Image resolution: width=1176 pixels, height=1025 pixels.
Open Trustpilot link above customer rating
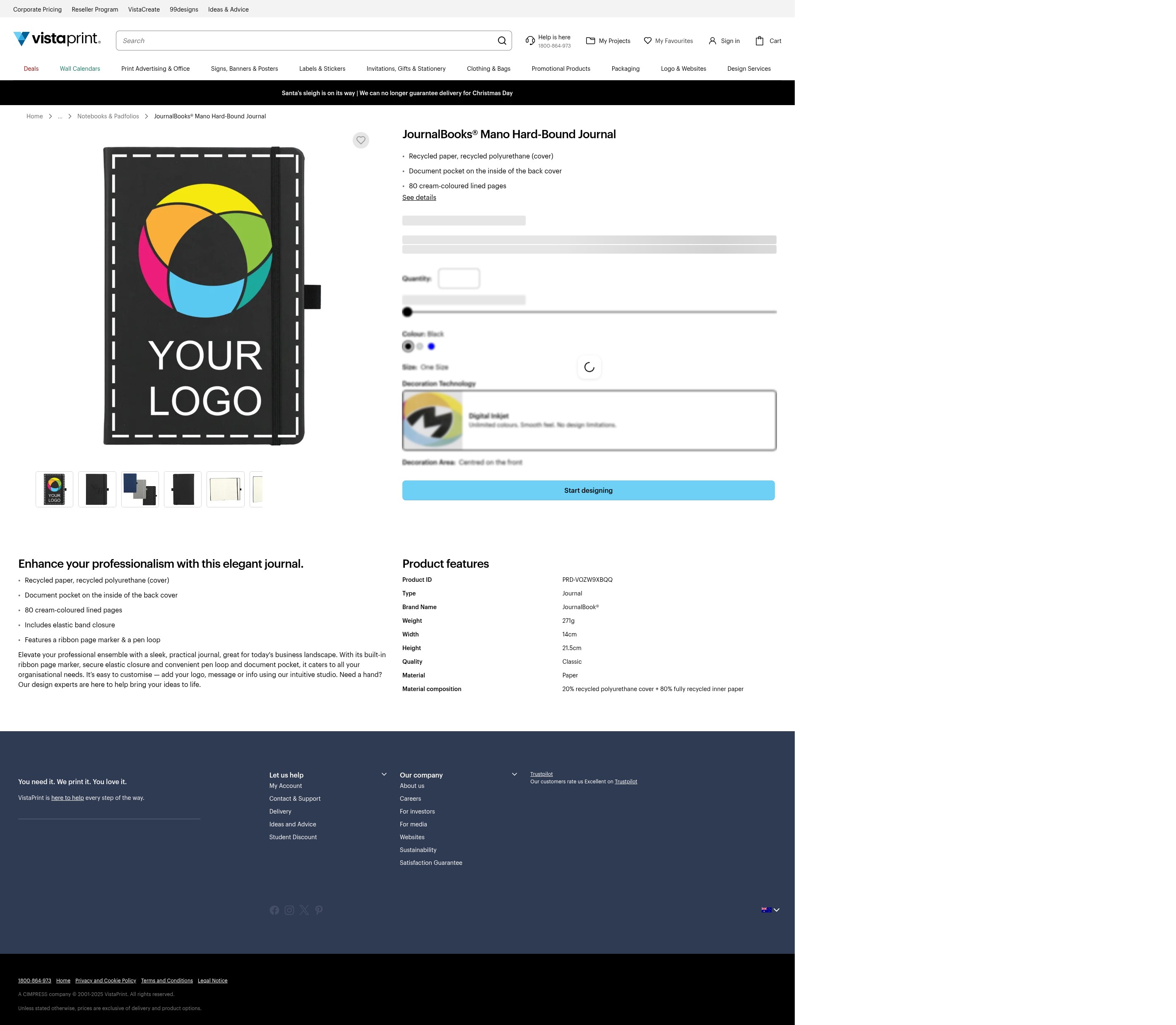click(x=541, y=774)
